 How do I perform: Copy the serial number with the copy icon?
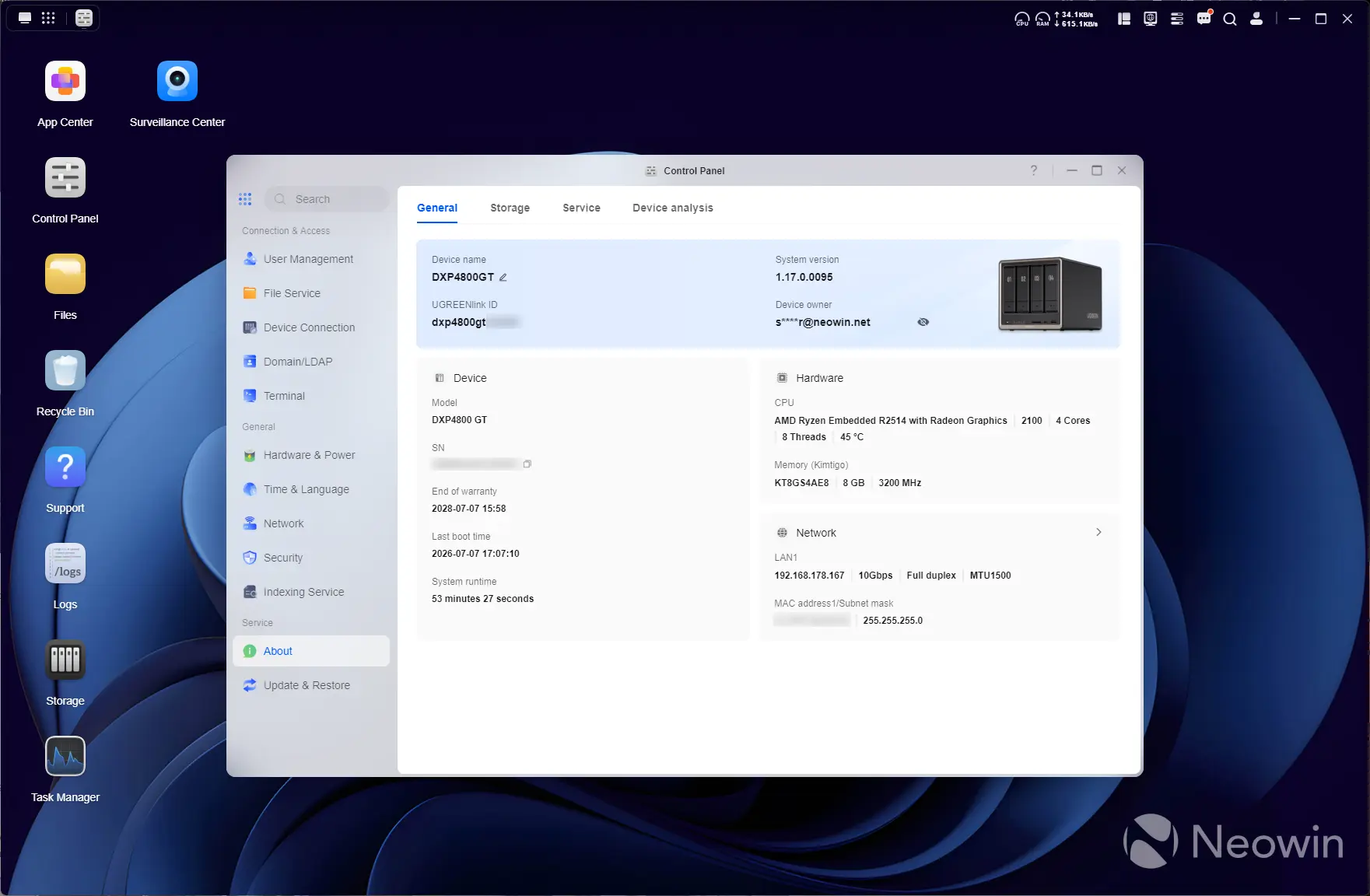[527, 464]
